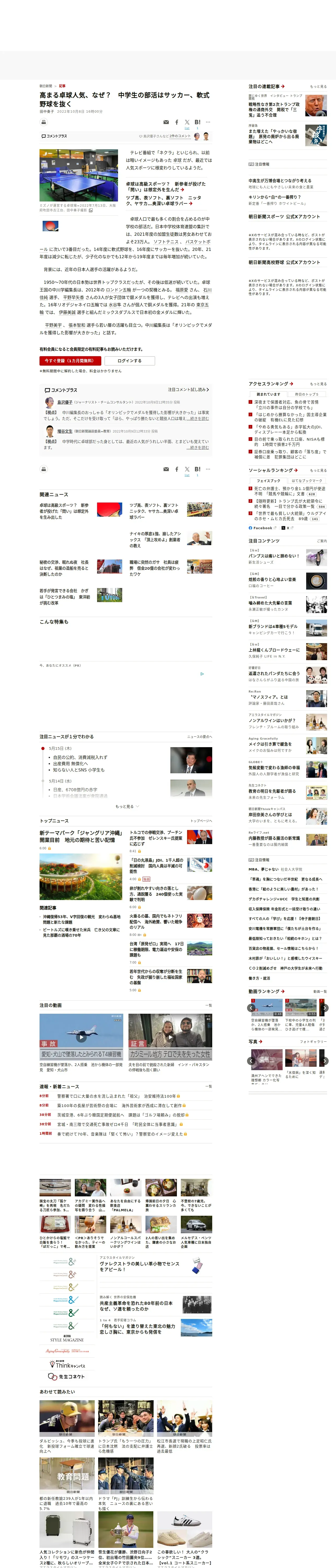Share on X using the bottom X icon

(x=187, y=469)
